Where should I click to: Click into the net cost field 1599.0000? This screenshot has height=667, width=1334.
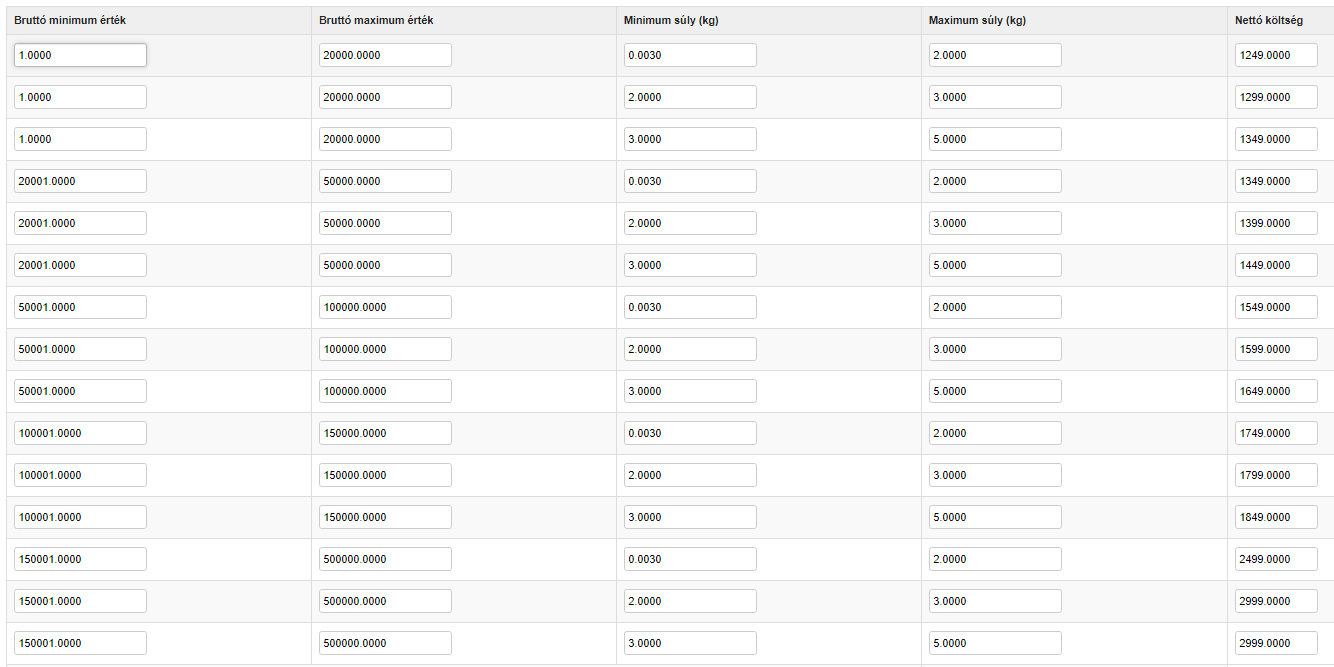(x=1276, y=349)
